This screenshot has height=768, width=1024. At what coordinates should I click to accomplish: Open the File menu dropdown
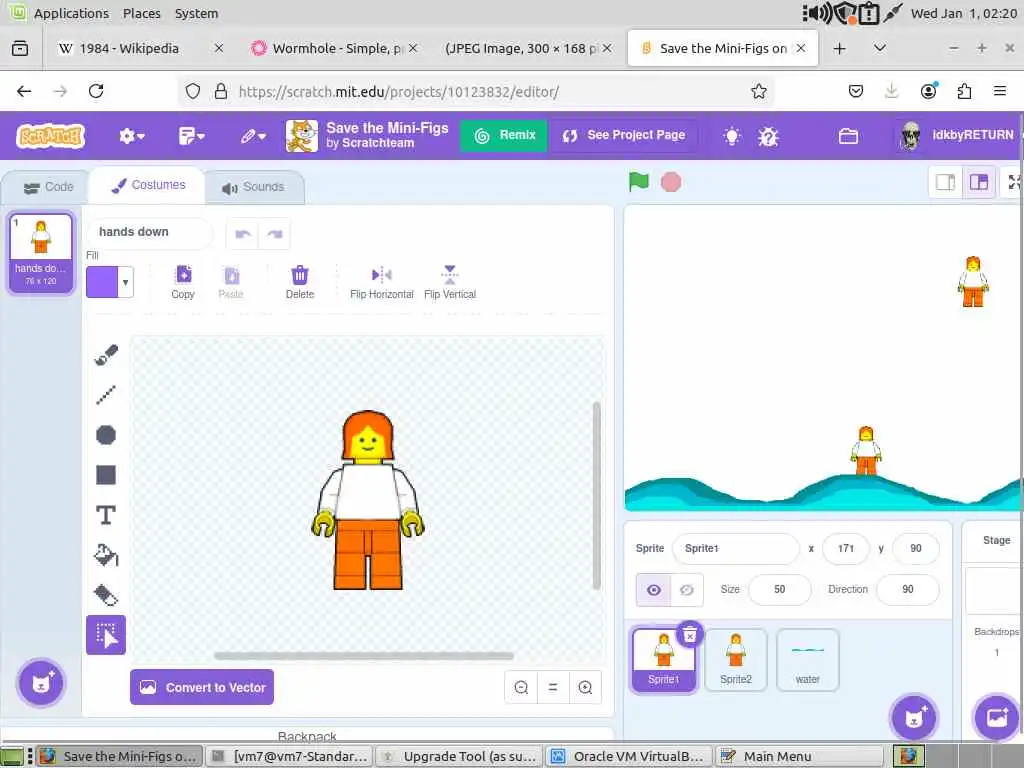pos(191,136)
